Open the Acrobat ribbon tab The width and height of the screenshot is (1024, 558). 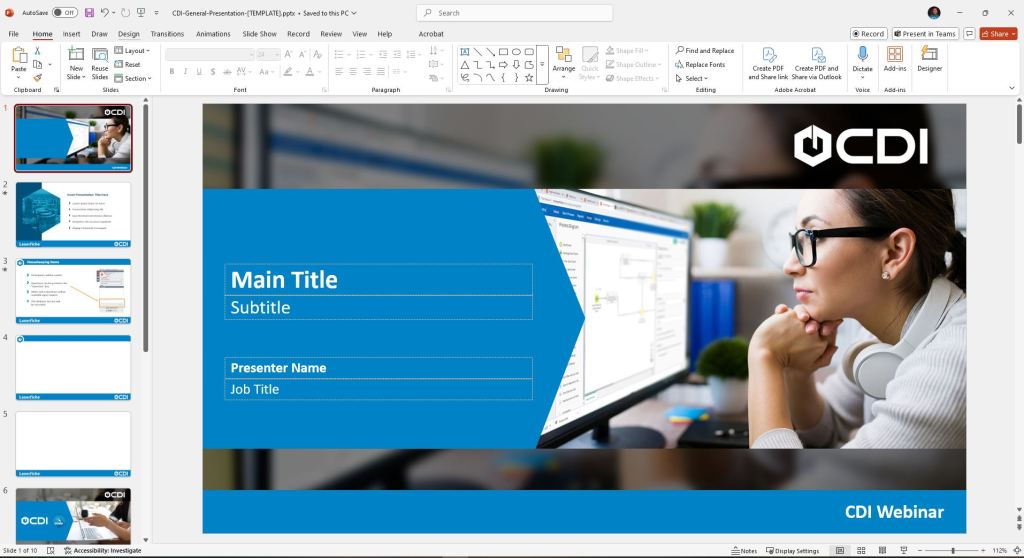click(x=430, y=33)
